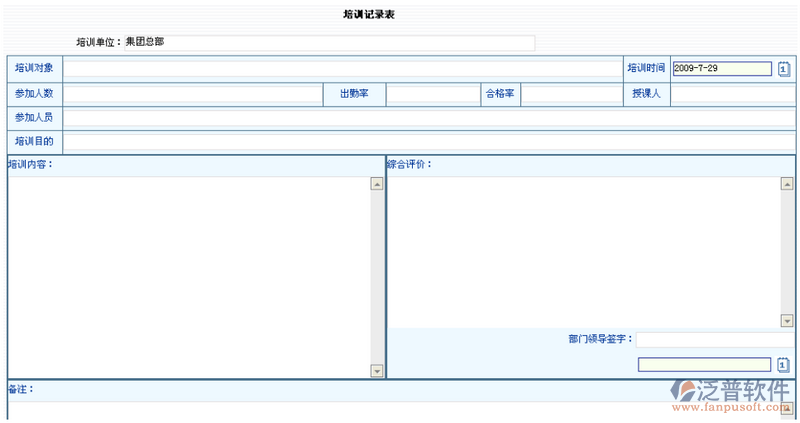Click the 培训对象 input field
This screenshot has height=423, width=800.
[342, 69]
